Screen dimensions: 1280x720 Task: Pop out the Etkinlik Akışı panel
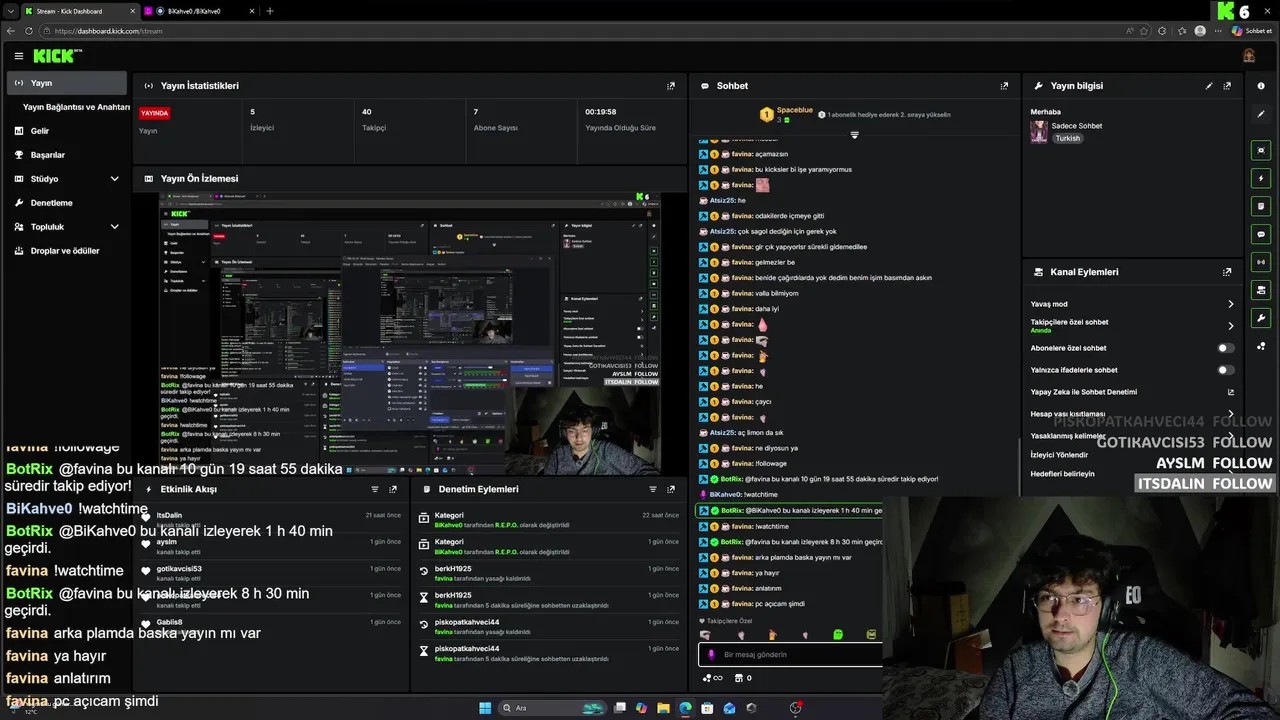(x=393, y=490)
